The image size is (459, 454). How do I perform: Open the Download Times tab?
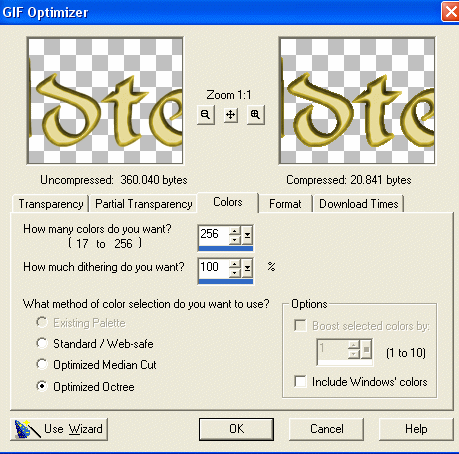[x=359, y=204]
